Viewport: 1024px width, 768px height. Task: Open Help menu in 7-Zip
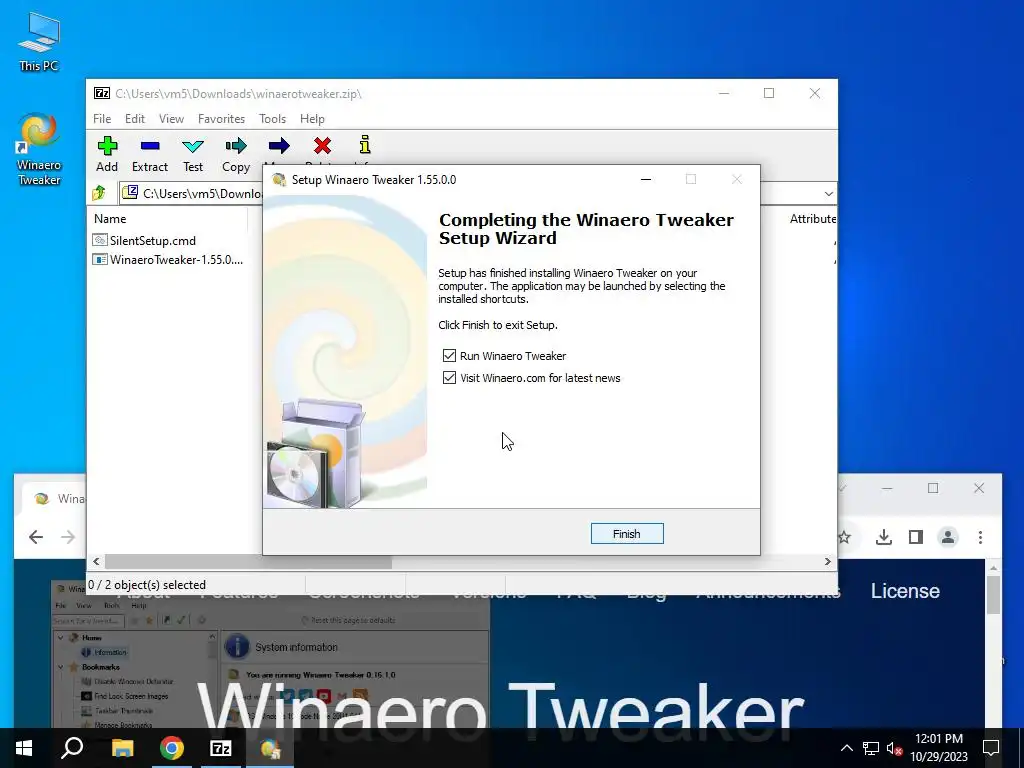point(312,119)
